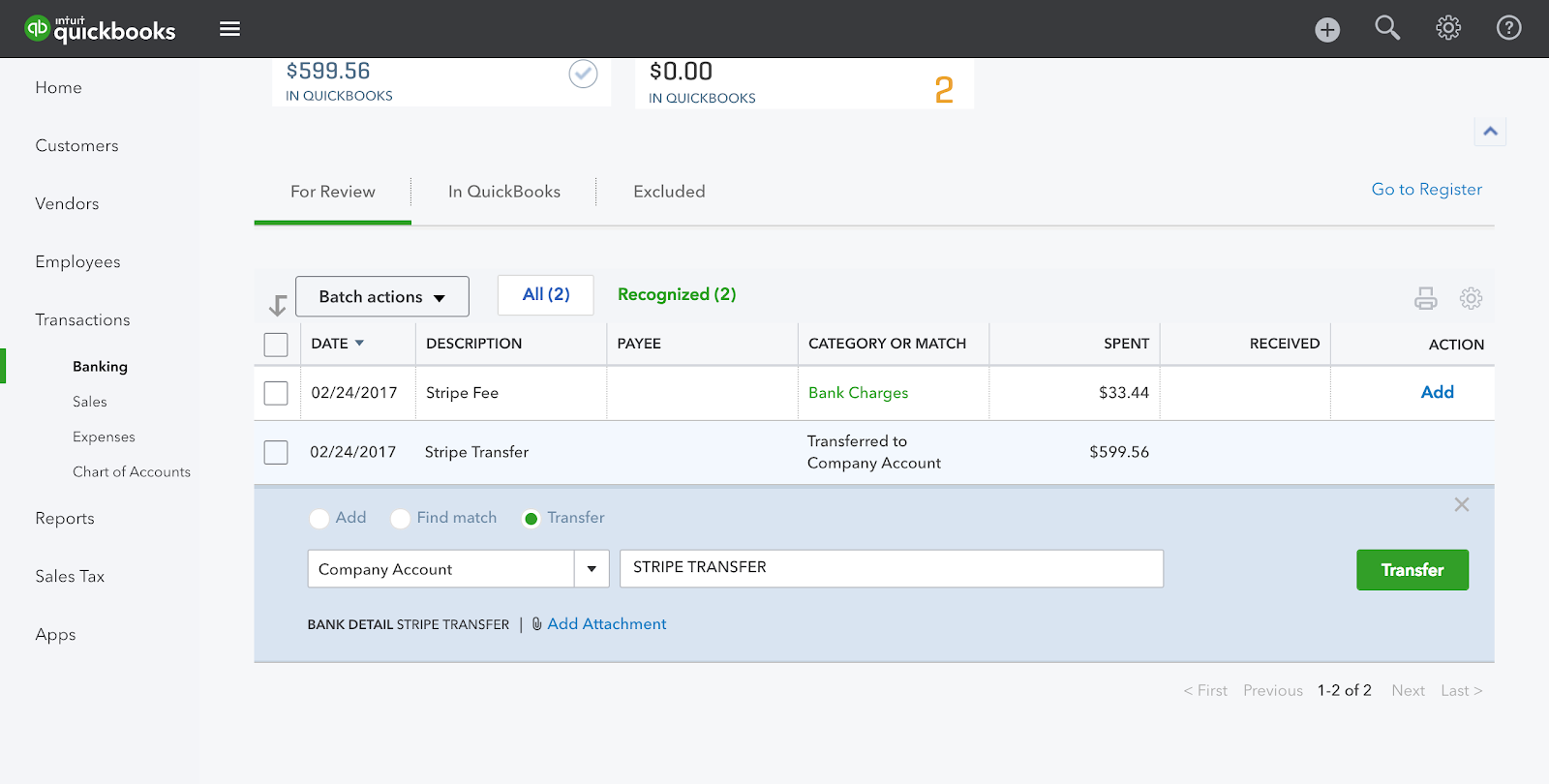Screen dimensions: 1549x784
Task: Click the hamburger menu icon
Action: pyautogui.click(x=229, y=29)
